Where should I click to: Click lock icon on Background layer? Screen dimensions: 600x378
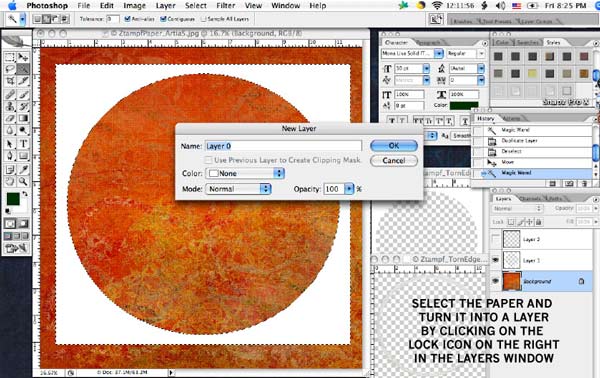pyautogui.click(x=581, y=282)
